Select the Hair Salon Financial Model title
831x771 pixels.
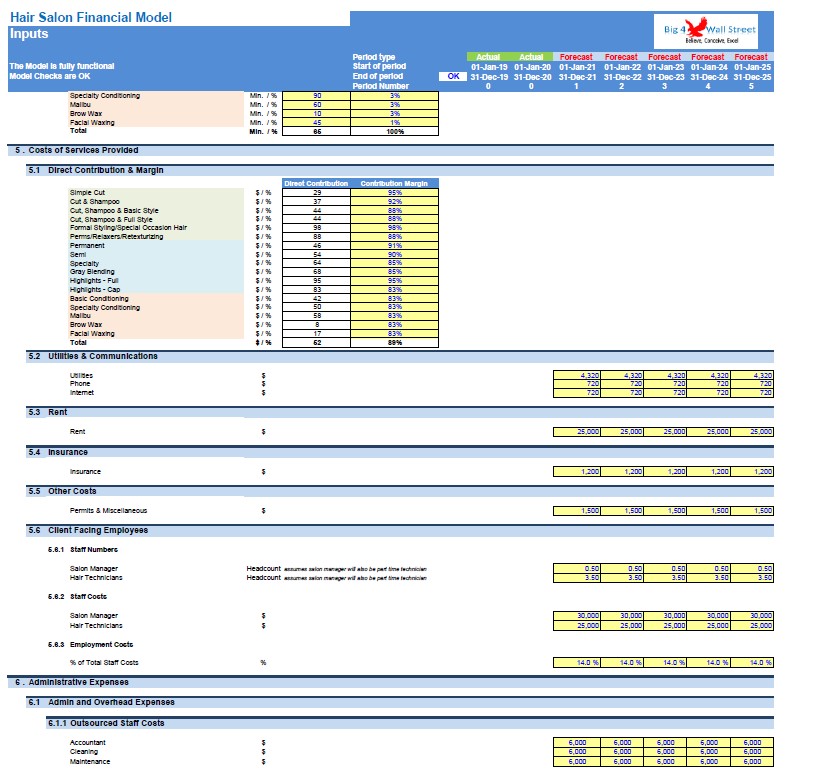[x=91, y=17]
